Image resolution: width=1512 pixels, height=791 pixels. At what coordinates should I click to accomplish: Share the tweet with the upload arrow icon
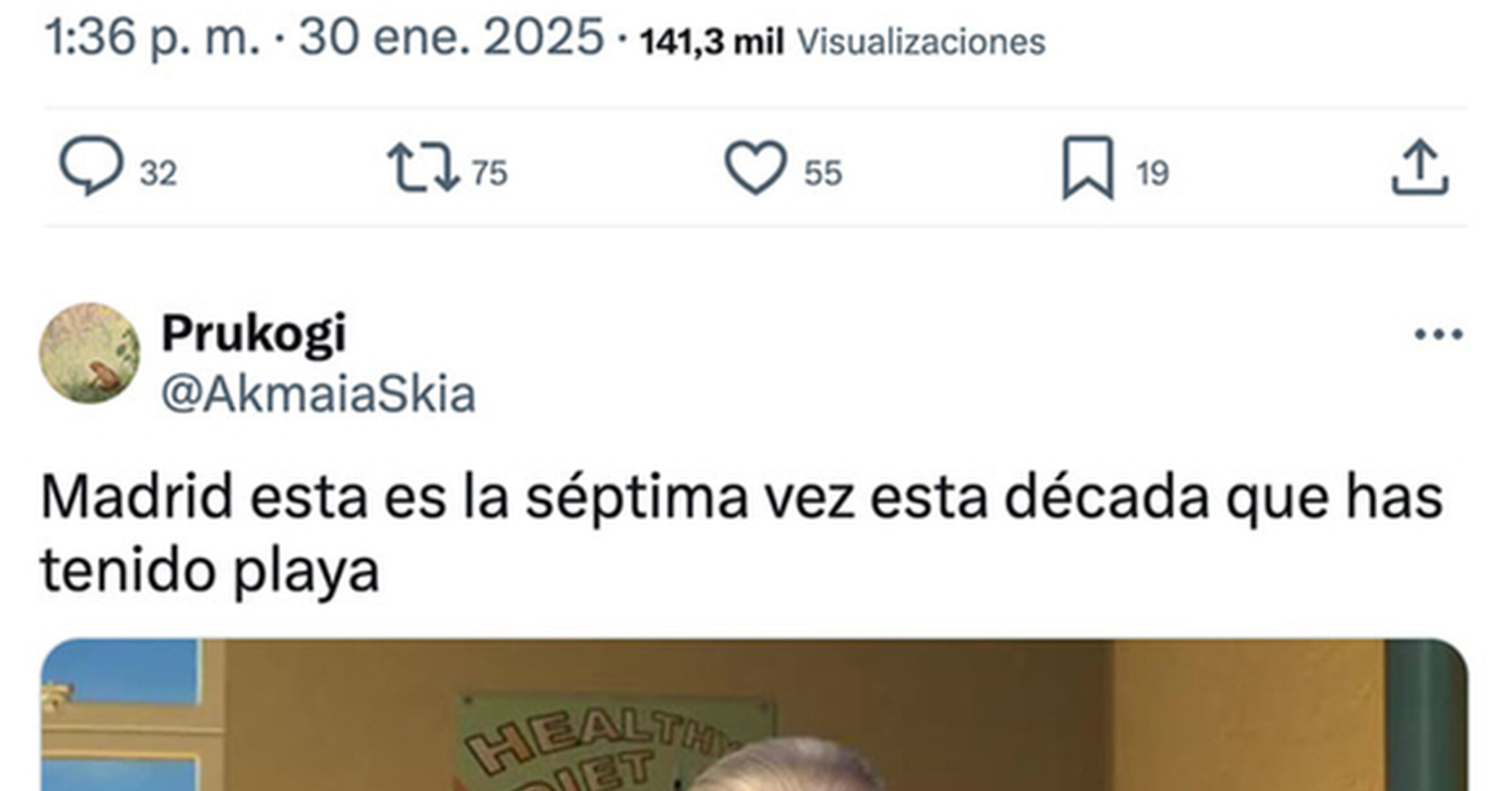[1420, 167]
